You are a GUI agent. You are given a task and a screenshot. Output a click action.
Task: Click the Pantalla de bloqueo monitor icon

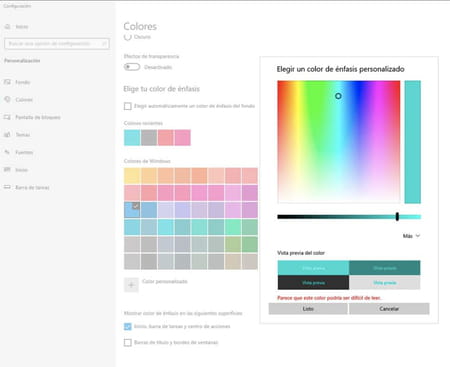[x=7, y=117]
